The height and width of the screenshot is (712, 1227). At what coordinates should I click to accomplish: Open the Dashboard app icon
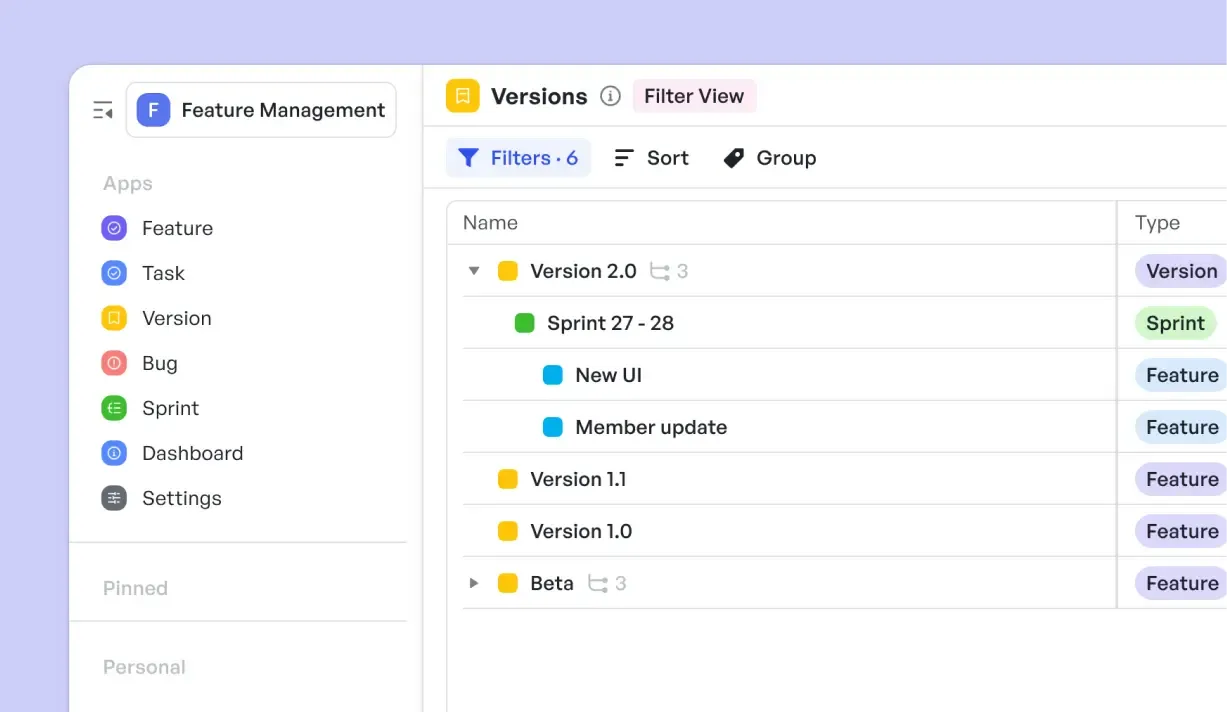(x=114, y=453)
